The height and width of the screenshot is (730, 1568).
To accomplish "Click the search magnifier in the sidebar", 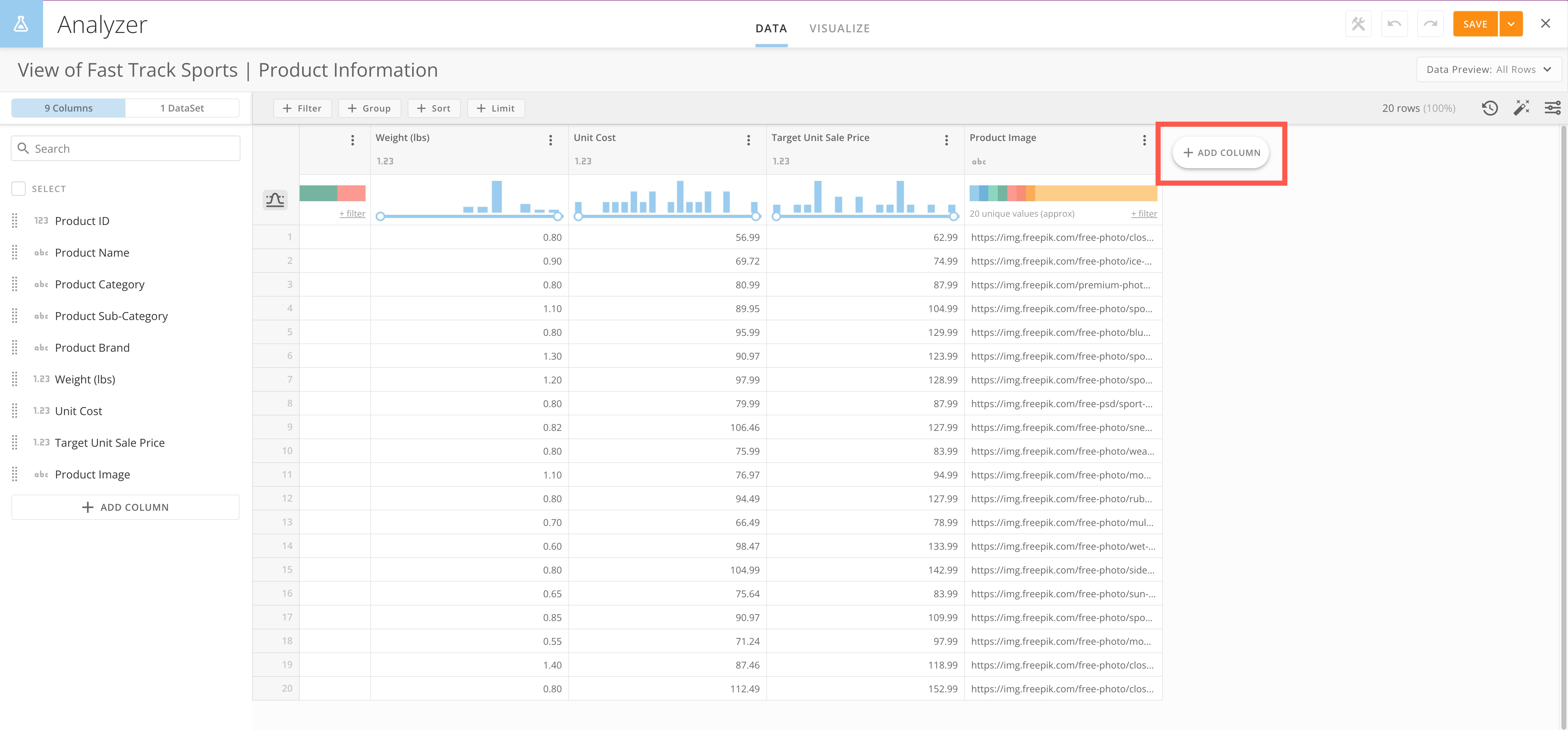I will pyautogui.click(x=24, y=148).
